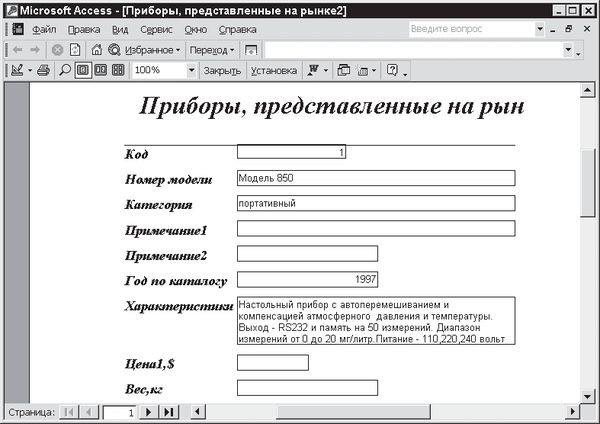600x424 pixels.
Task: Open the address bar dropdown arrow
Action: point(568,50)
